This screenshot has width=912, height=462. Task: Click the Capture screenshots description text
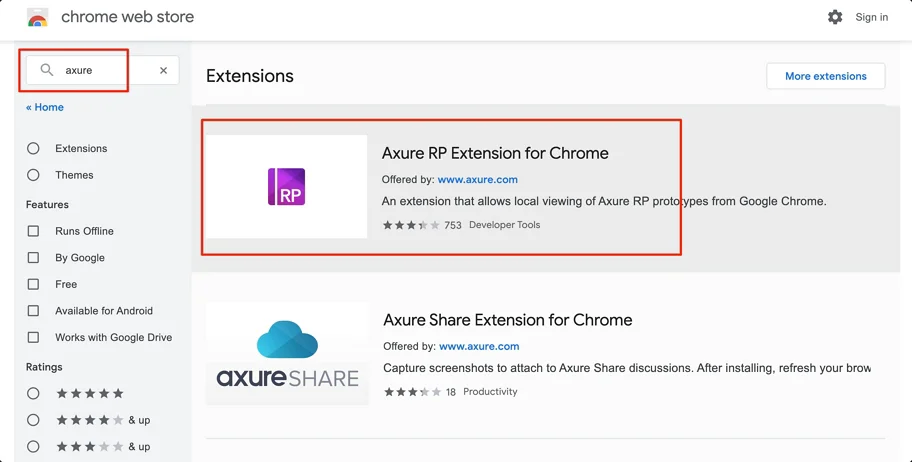[627, 368]
